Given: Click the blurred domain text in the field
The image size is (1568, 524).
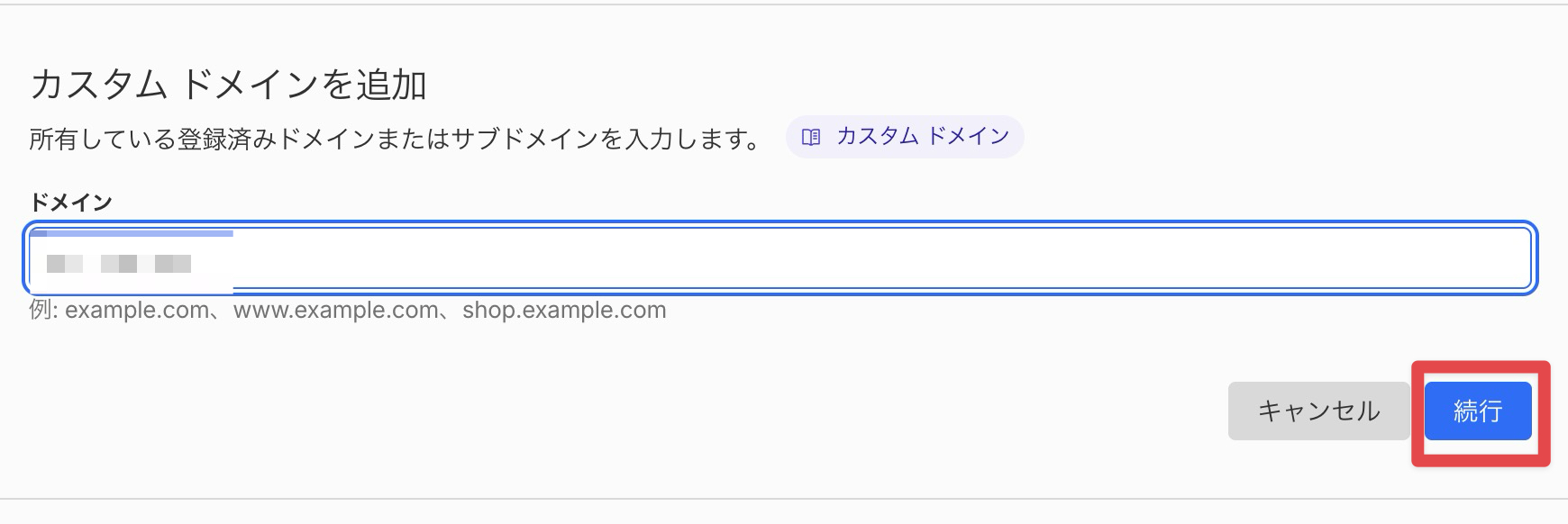Looking at the screenshot, I should (x=119, y=264).
